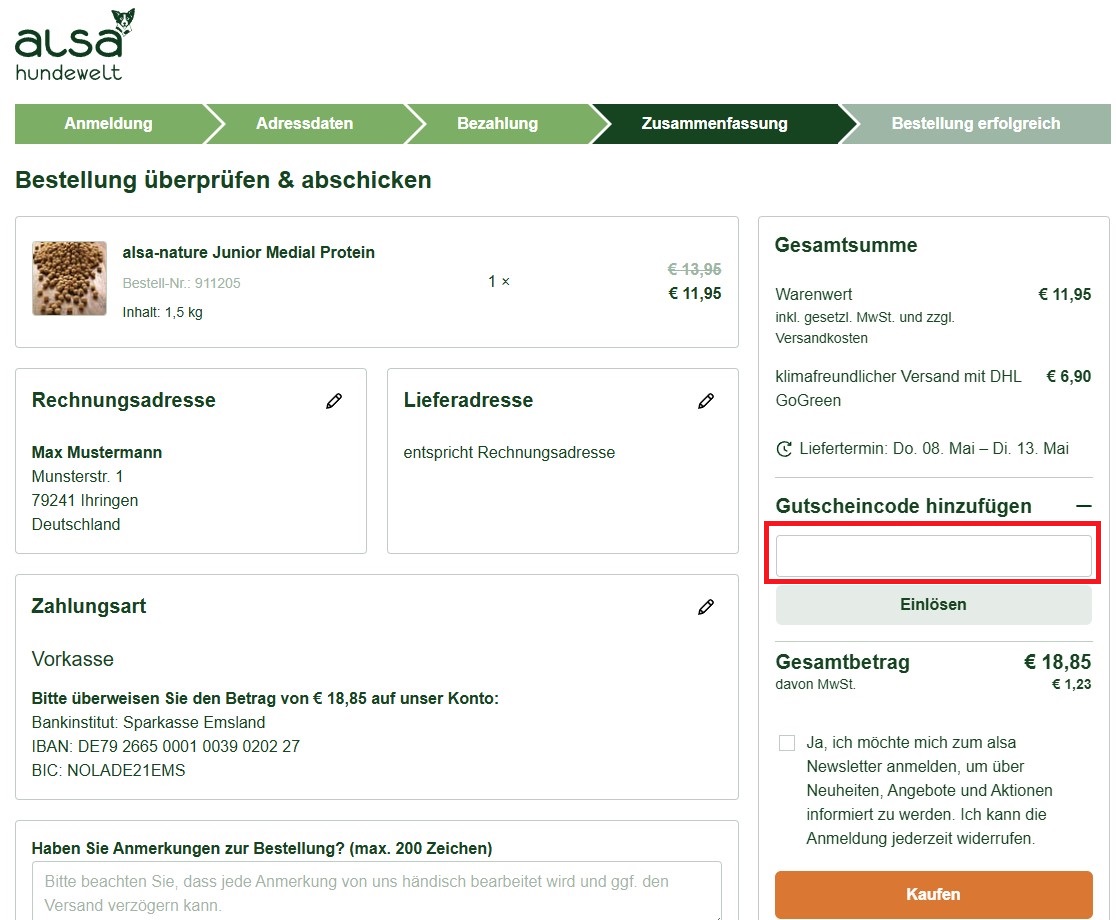Screen dimensions: 1116x920
Task: Click the klimafreundlicher Versand mit DHL GoGreen text
Action: tap(898, 388)
